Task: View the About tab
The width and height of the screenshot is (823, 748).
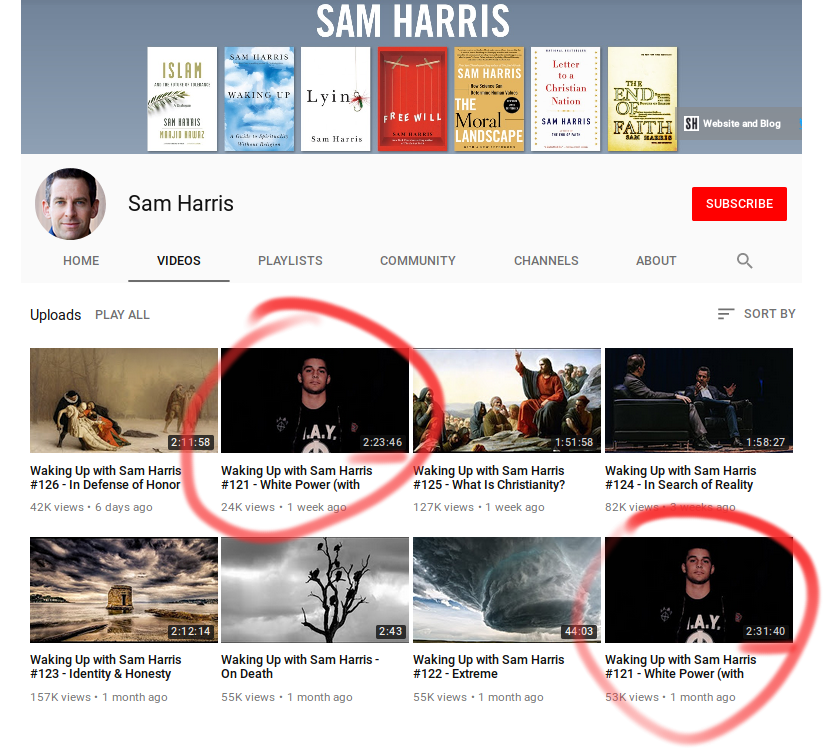Action: tap(656, 261)
